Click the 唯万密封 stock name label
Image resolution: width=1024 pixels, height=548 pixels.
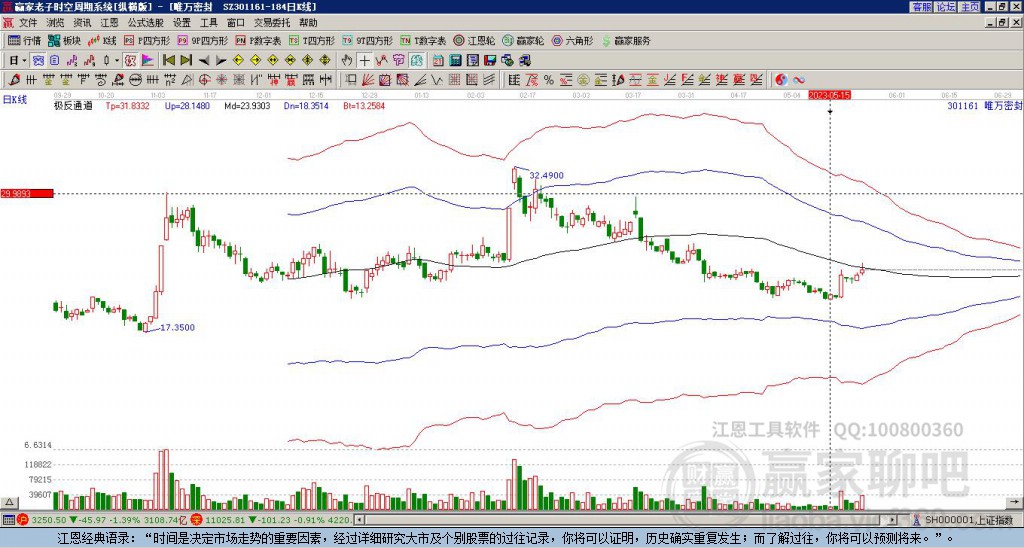point(1002,106)
